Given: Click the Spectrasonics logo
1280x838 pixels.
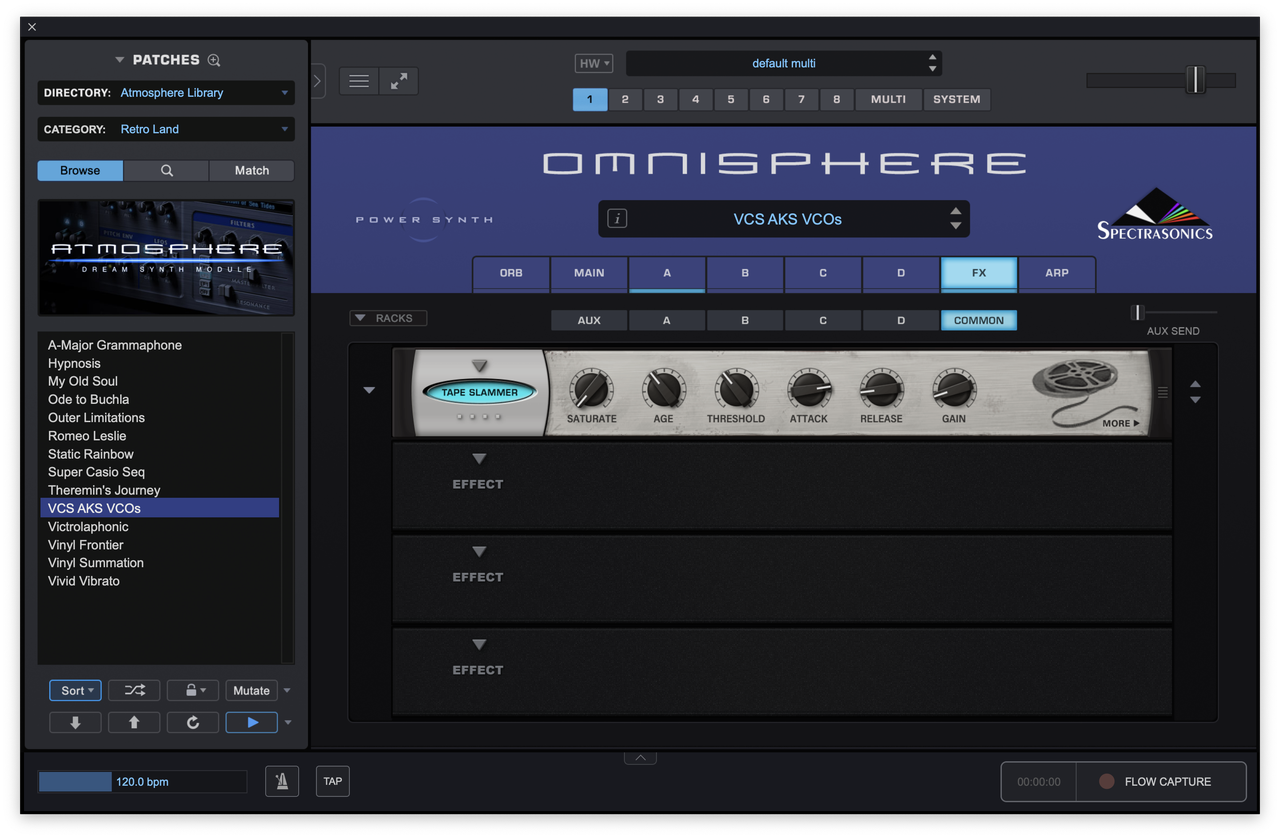Looking at the screenshot, I should tap(1155, 214).
